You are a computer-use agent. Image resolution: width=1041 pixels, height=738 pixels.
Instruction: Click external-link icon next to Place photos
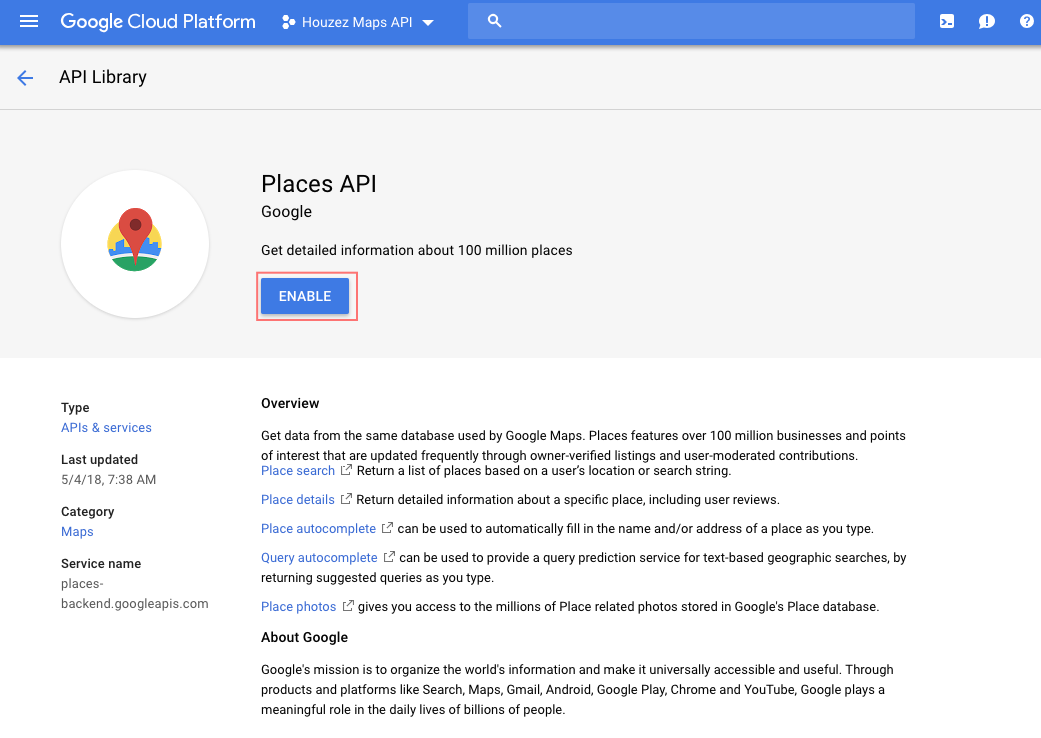[x=348, y=606]
